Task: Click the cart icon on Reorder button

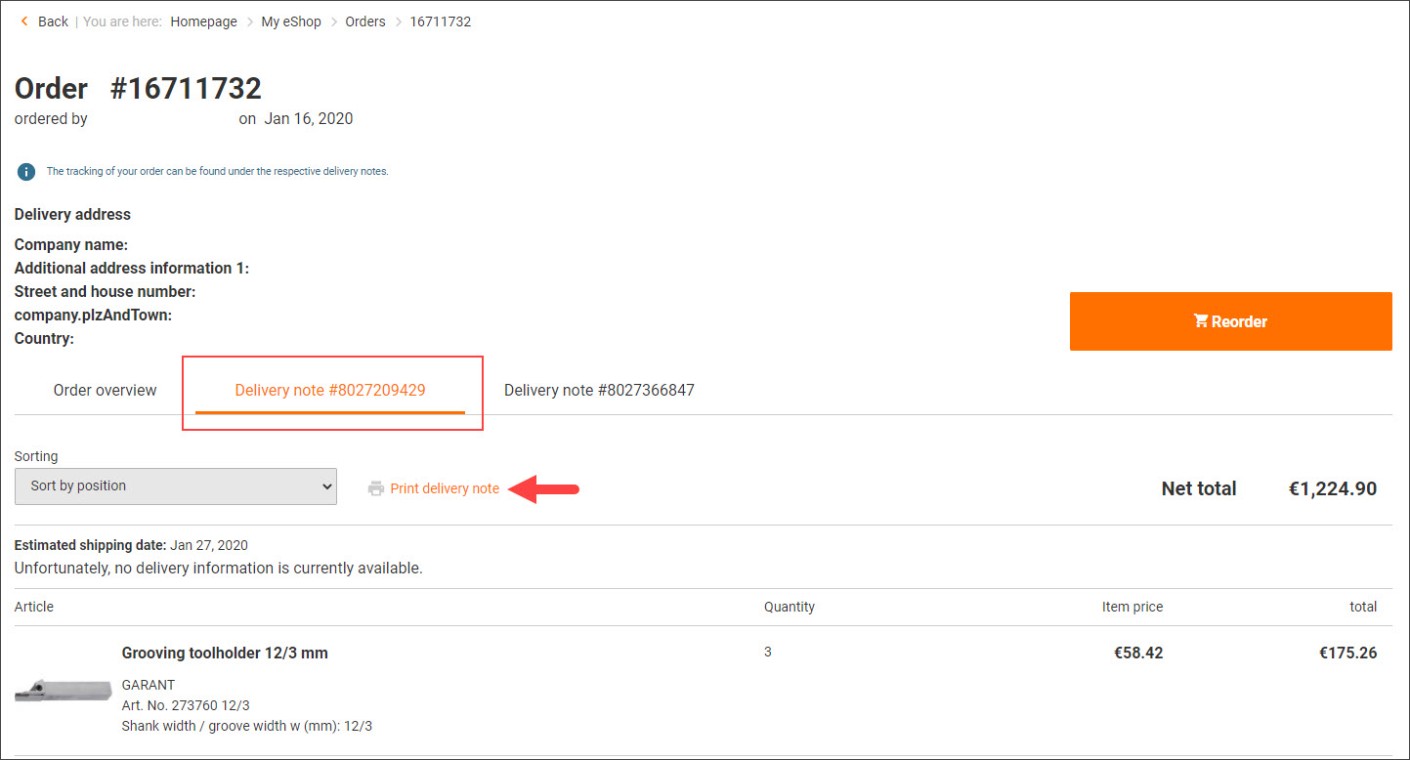Action: point(1200,321)
